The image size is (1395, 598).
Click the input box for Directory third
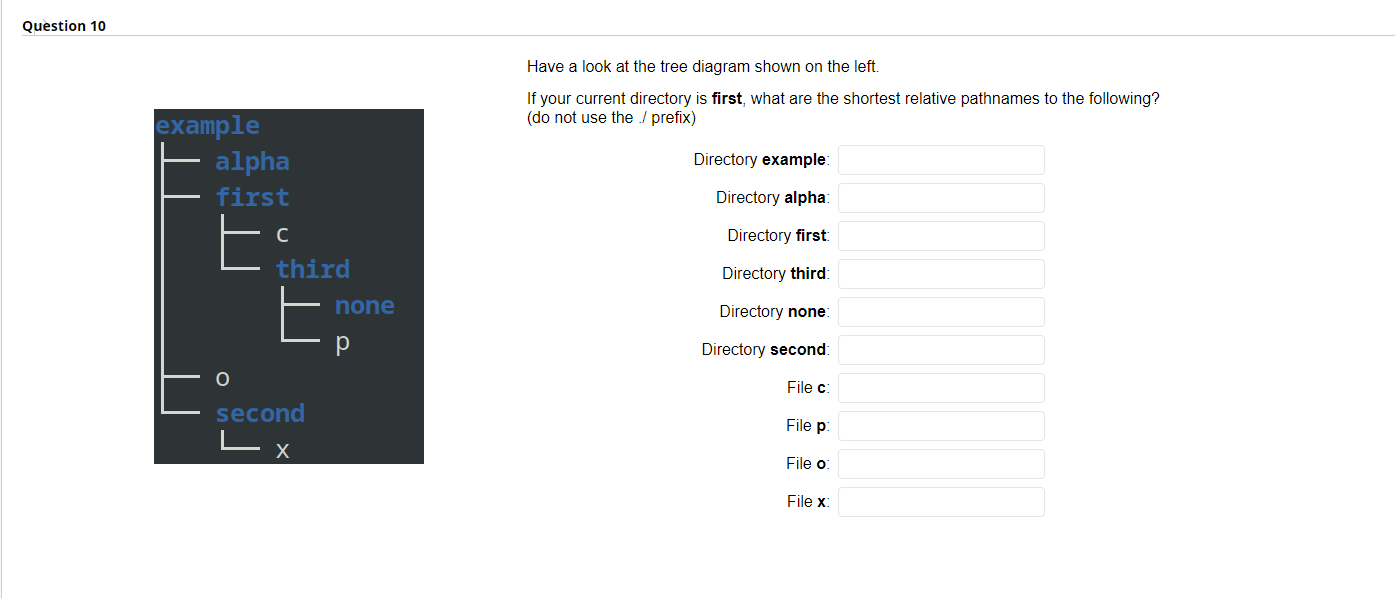tap(940, 274)
